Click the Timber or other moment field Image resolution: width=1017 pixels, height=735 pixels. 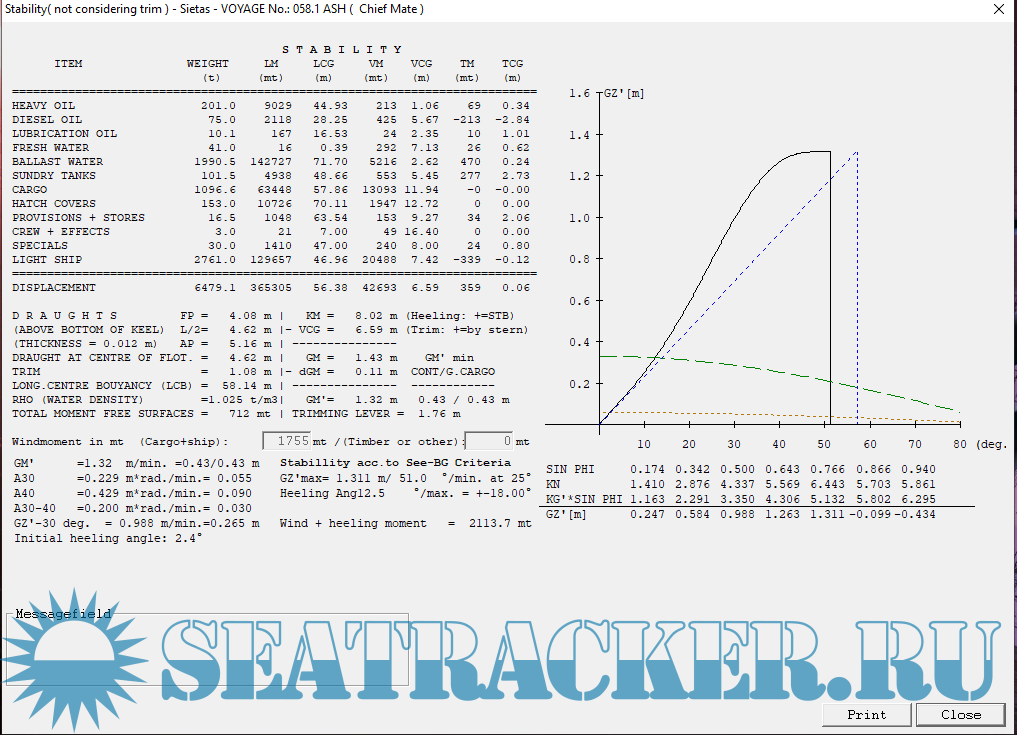click(x=489, y=441)
